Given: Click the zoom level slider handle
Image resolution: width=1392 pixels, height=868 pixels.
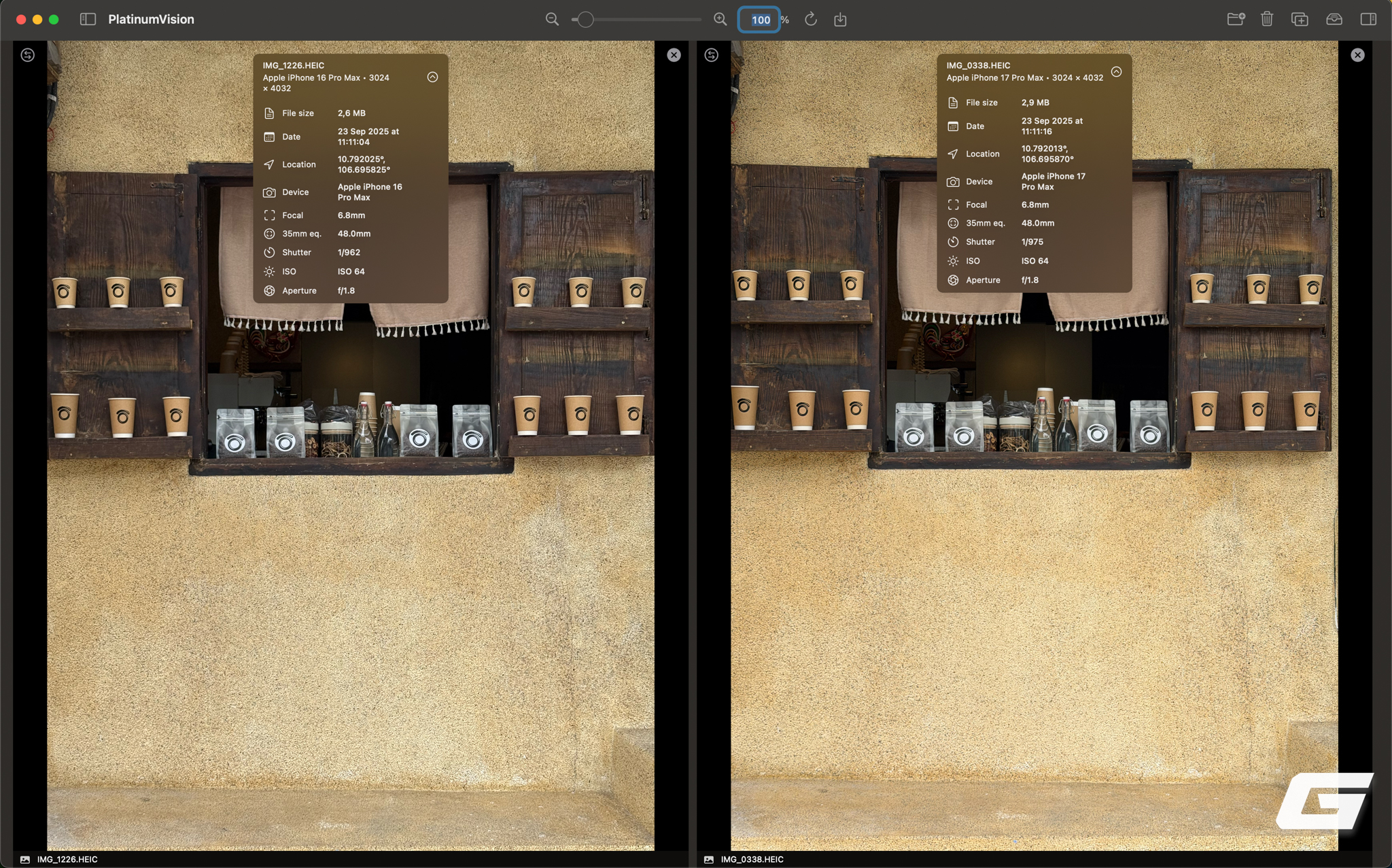Looking at the screenshot, I should [x=585, y=20].
